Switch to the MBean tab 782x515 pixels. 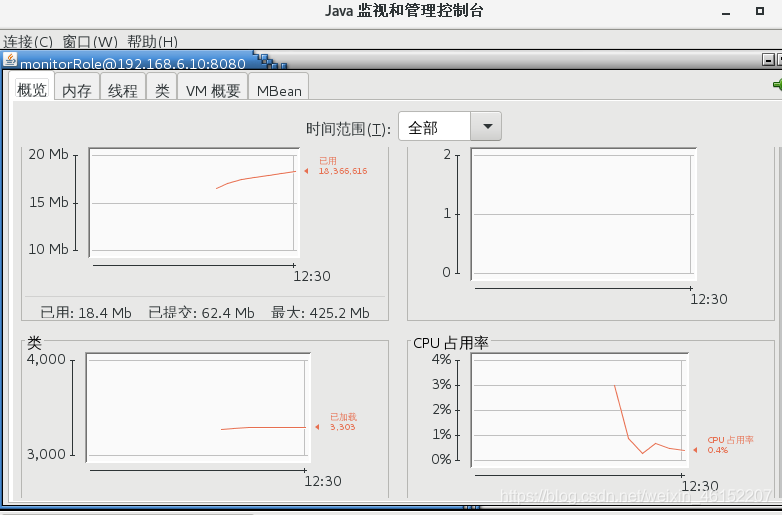coord(279,90)
